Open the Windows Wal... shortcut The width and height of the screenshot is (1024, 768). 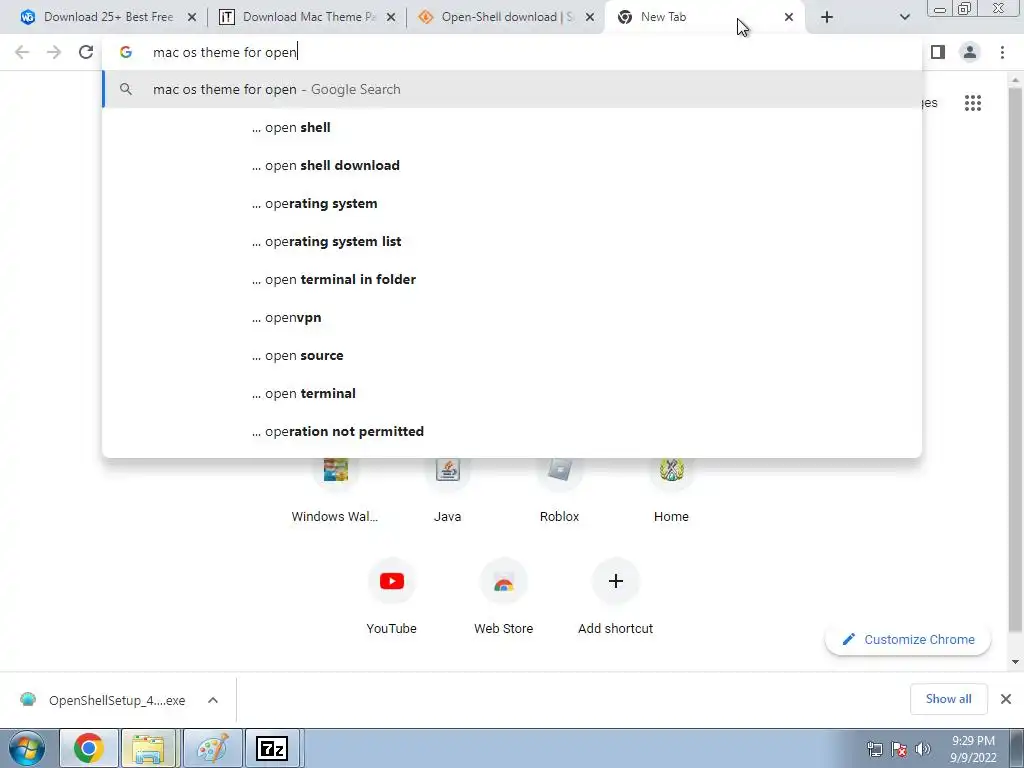click(335, 488)
